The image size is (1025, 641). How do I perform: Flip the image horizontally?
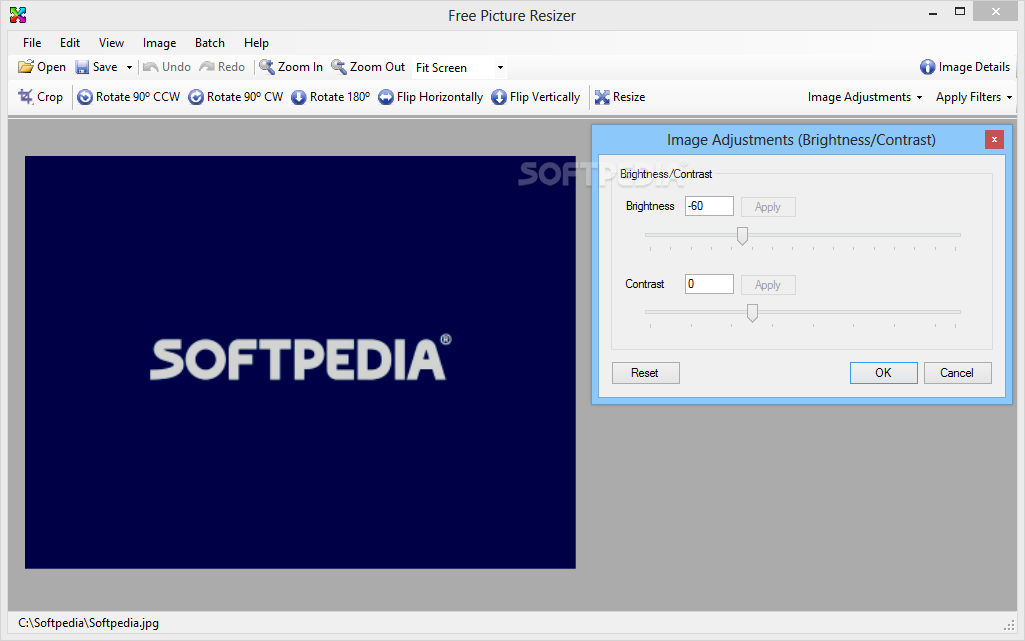pyautogui.click(x=430, y=97)
